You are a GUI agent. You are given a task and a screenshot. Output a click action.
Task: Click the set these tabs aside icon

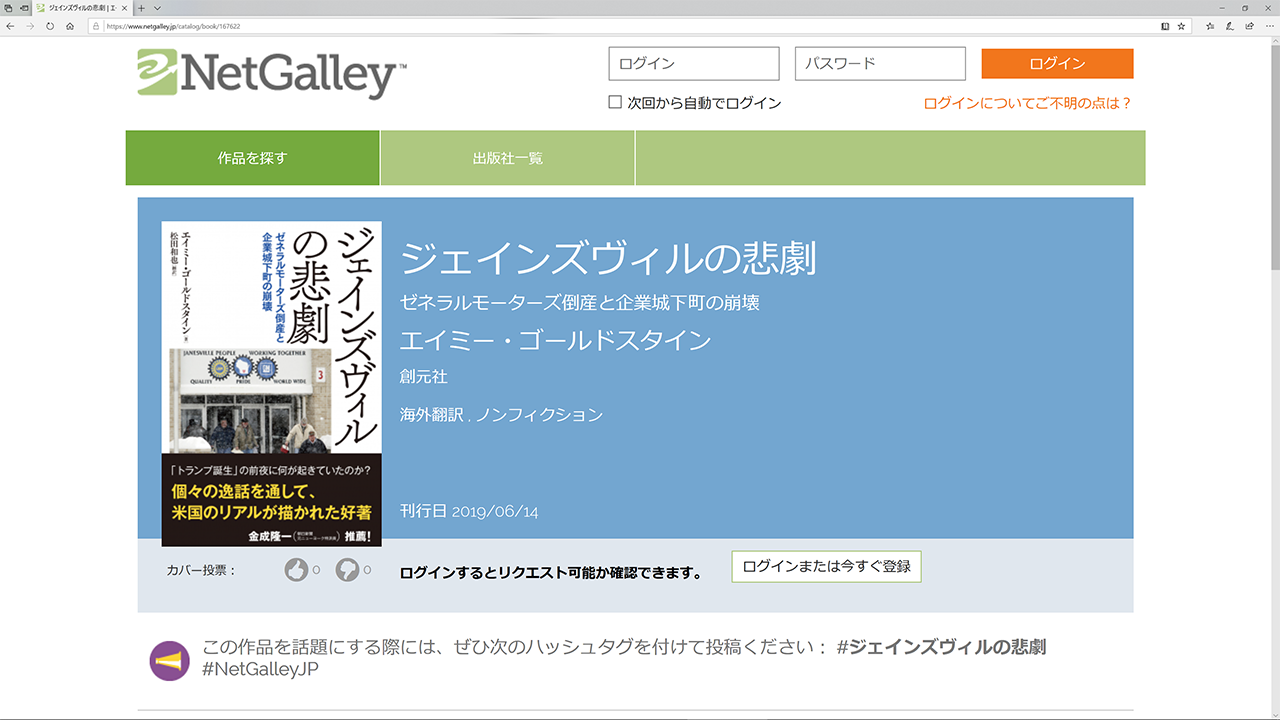(x=24, y=7)
